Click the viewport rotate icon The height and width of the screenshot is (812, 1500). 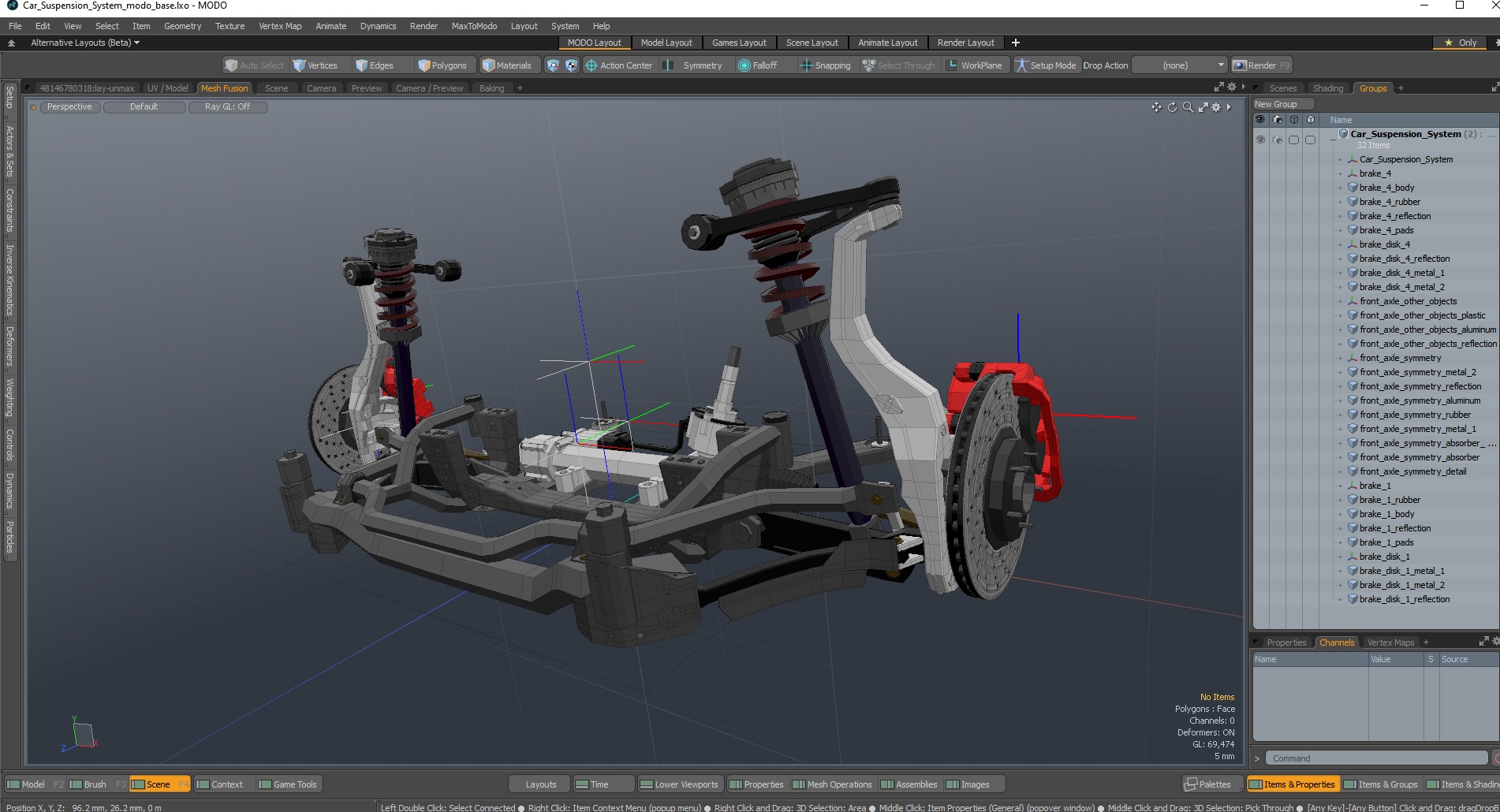1172,107
